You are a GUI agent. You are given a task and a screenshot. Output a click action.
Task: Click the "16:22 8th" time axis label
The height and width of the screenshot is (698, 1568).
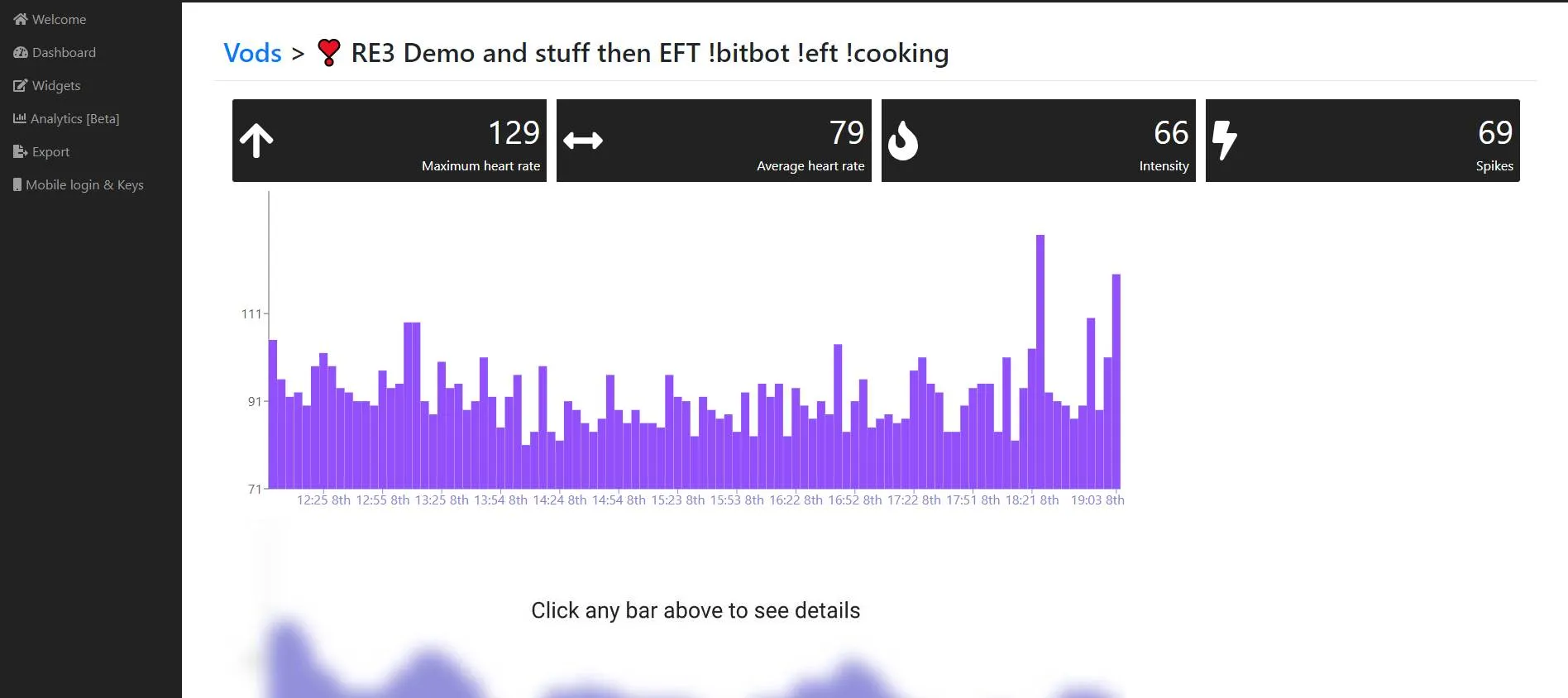click(x=796, y=500)
